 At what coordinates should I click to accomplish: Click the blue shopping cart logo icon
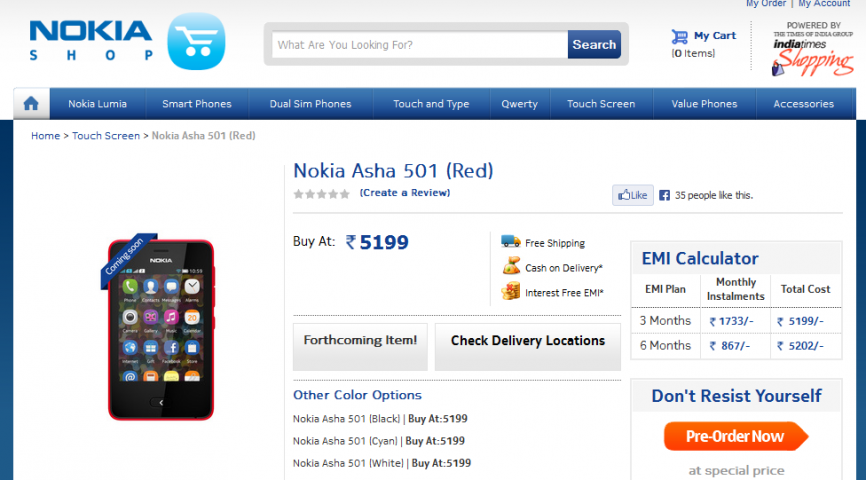click(196, 42)
